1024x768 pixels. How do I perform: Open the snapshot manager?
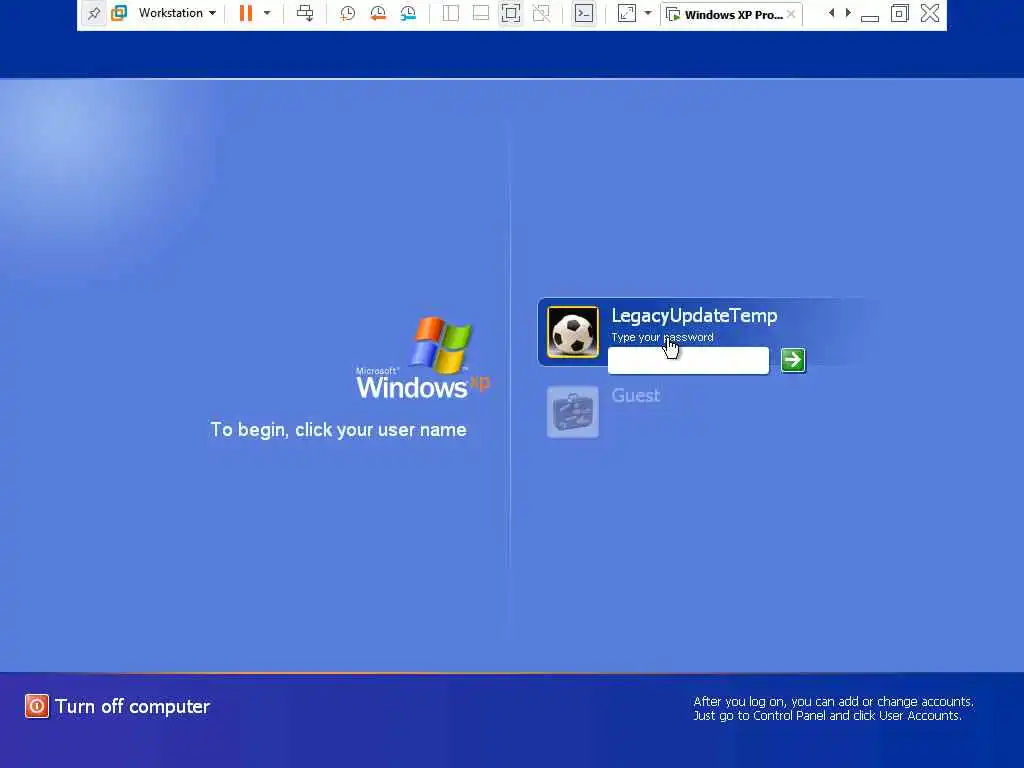point(408,13)
